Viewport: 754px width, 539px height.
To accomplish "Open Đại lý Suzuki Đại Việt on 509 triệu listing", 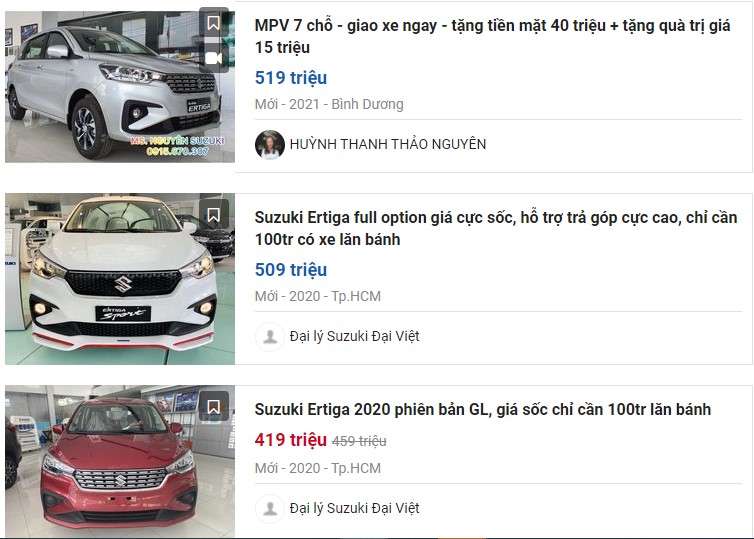I will pos(354,336).
